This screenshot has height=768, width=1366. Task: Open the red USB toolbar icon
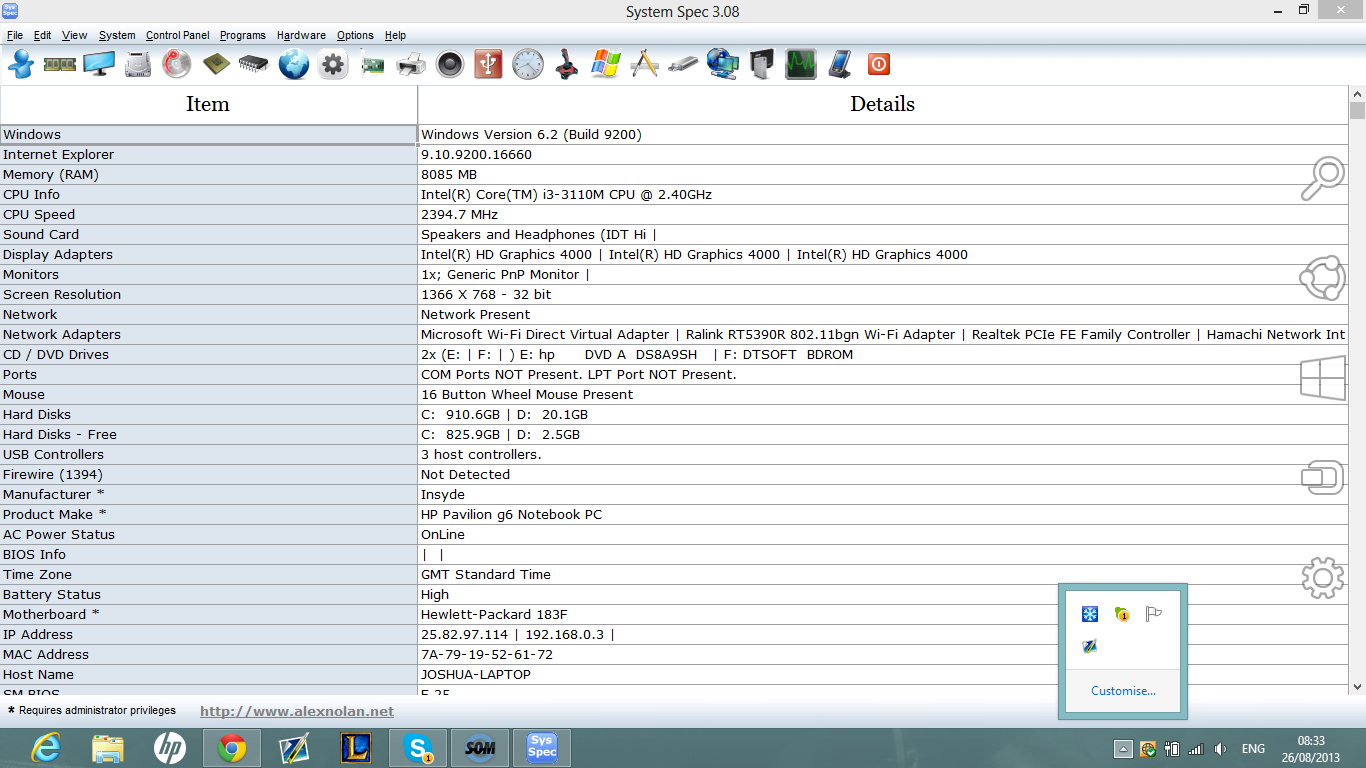(x=488, y=65)
